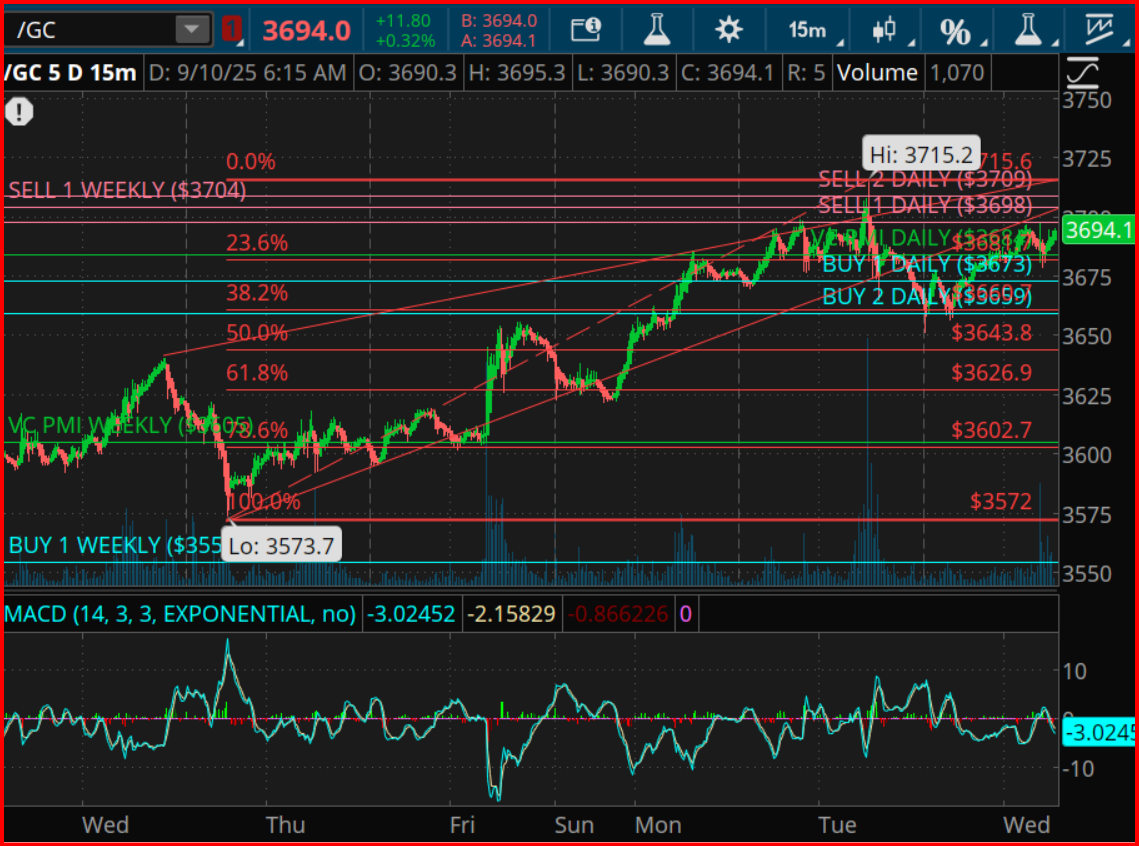Click the 100.0% Fibonacci level label
Image resolution: width=1139 pixels, height=846 pixels.
pos(264,501)
